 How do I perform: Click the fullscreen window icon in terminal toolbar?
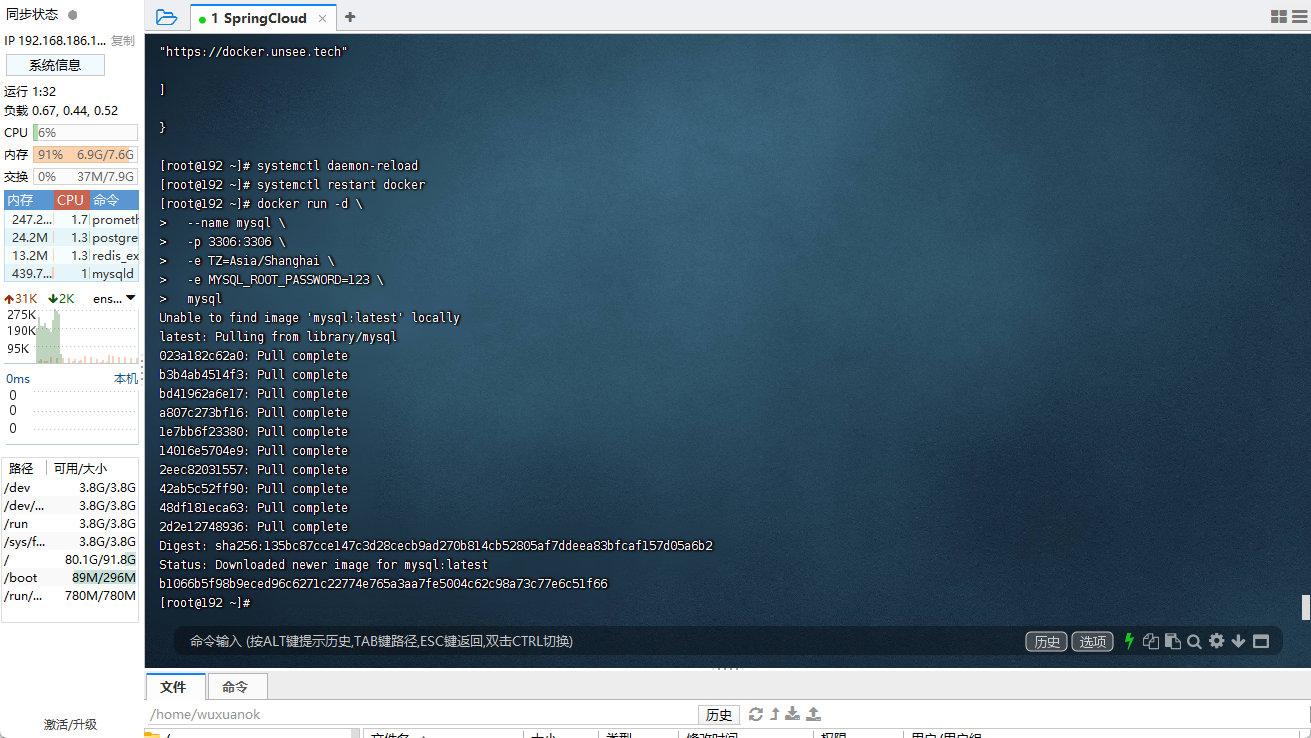tap(1261, 641)
